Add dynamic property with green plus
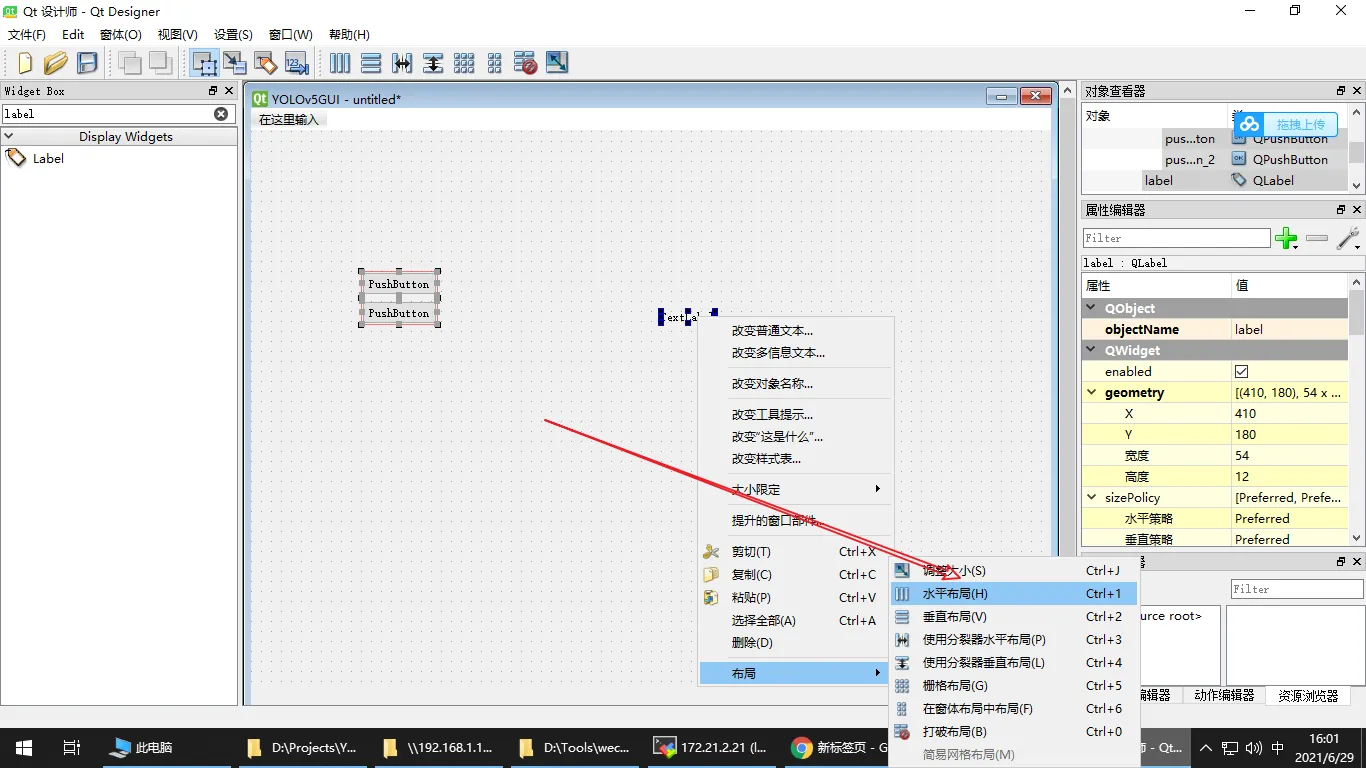 coord(1286,238)
